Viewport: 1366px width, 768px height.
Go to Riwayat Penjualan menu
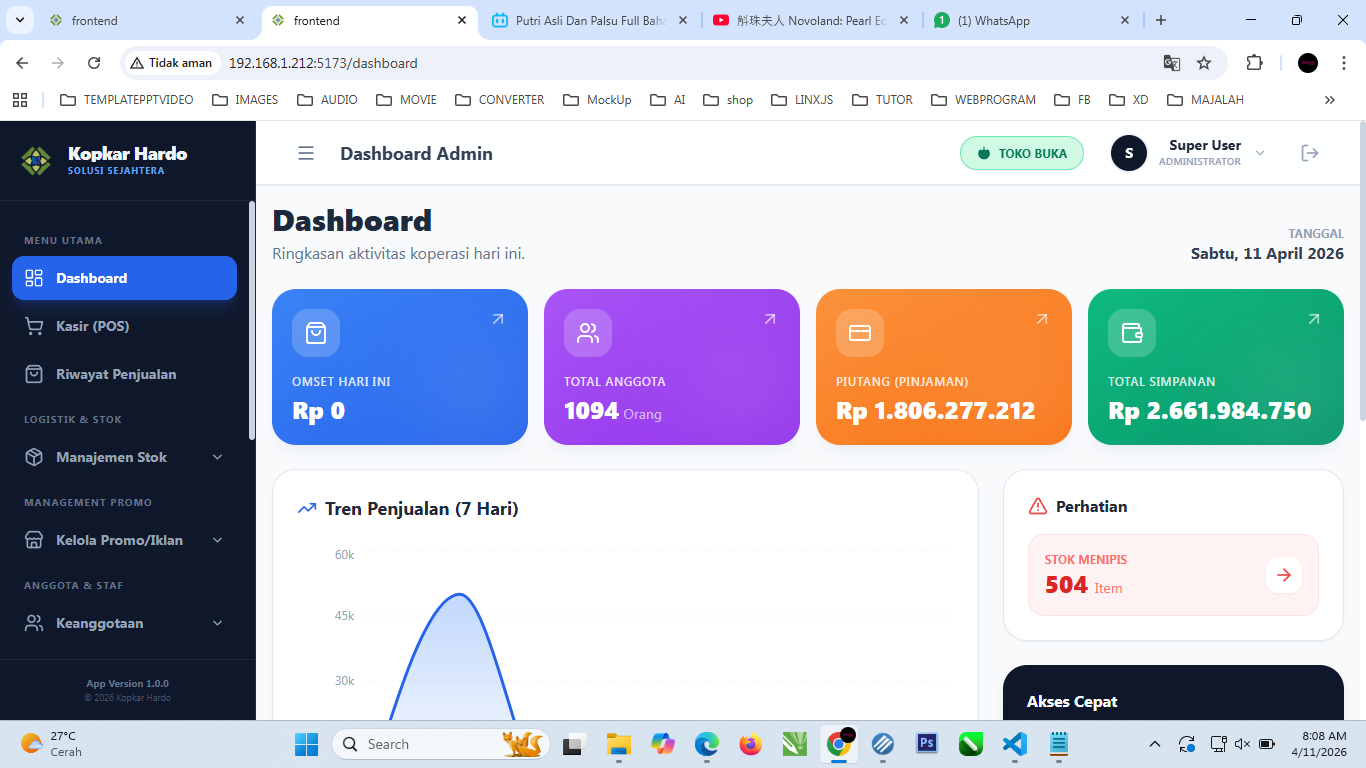click(116, 374)
